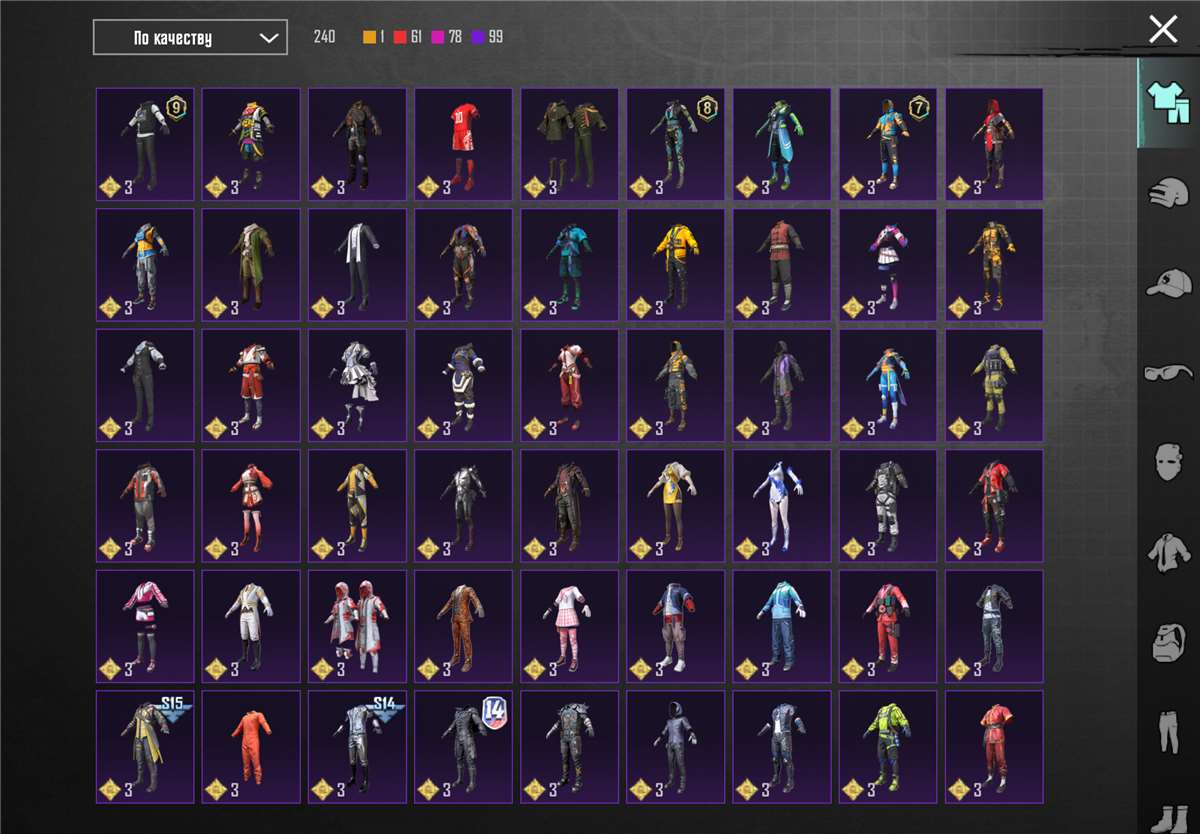Click the chevron arrow in the sort box
This screenshot has width=1200, height=834.
click(x=268, y=38)
